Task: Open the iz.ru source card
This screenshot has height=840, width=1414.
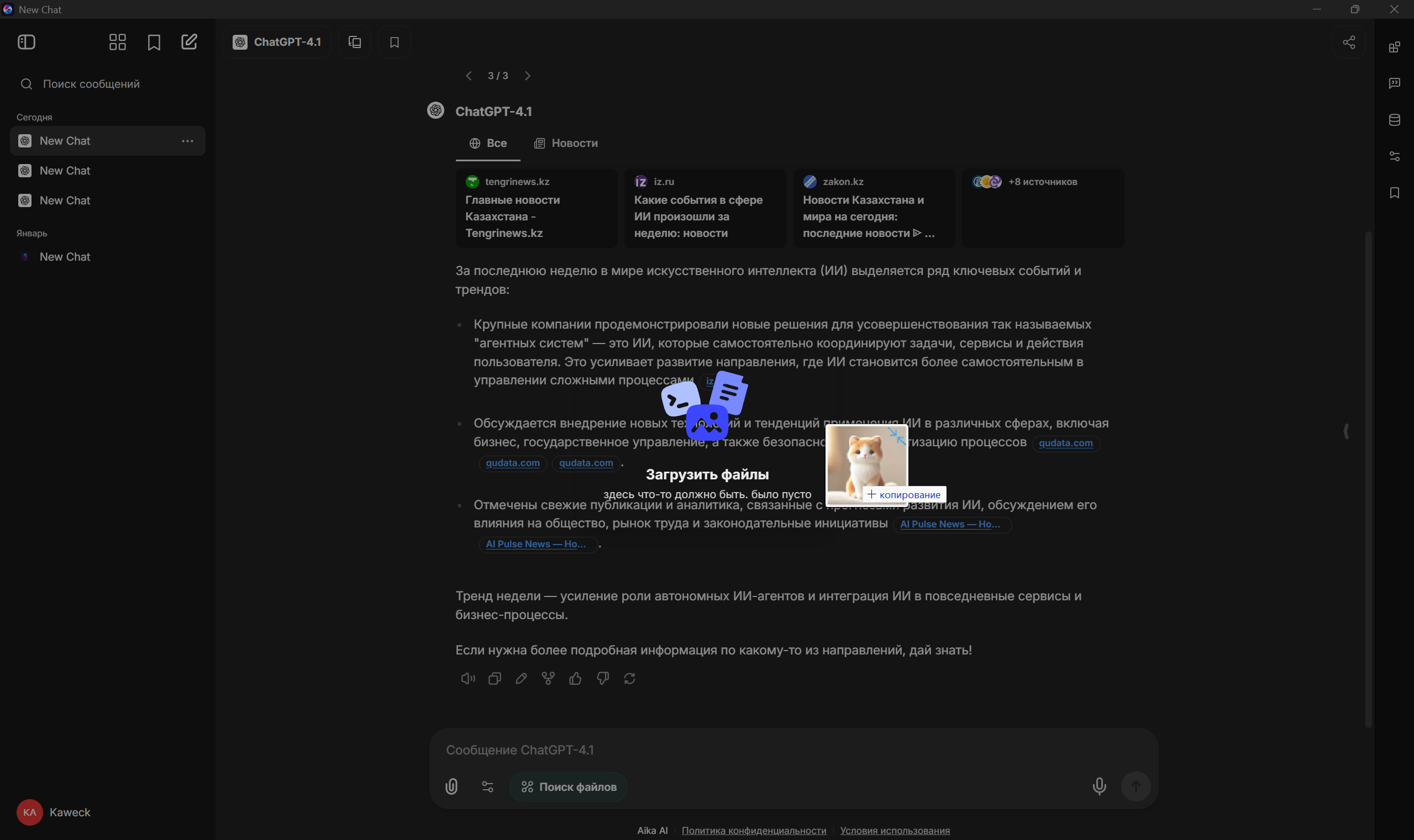Action: pos(705,208)
